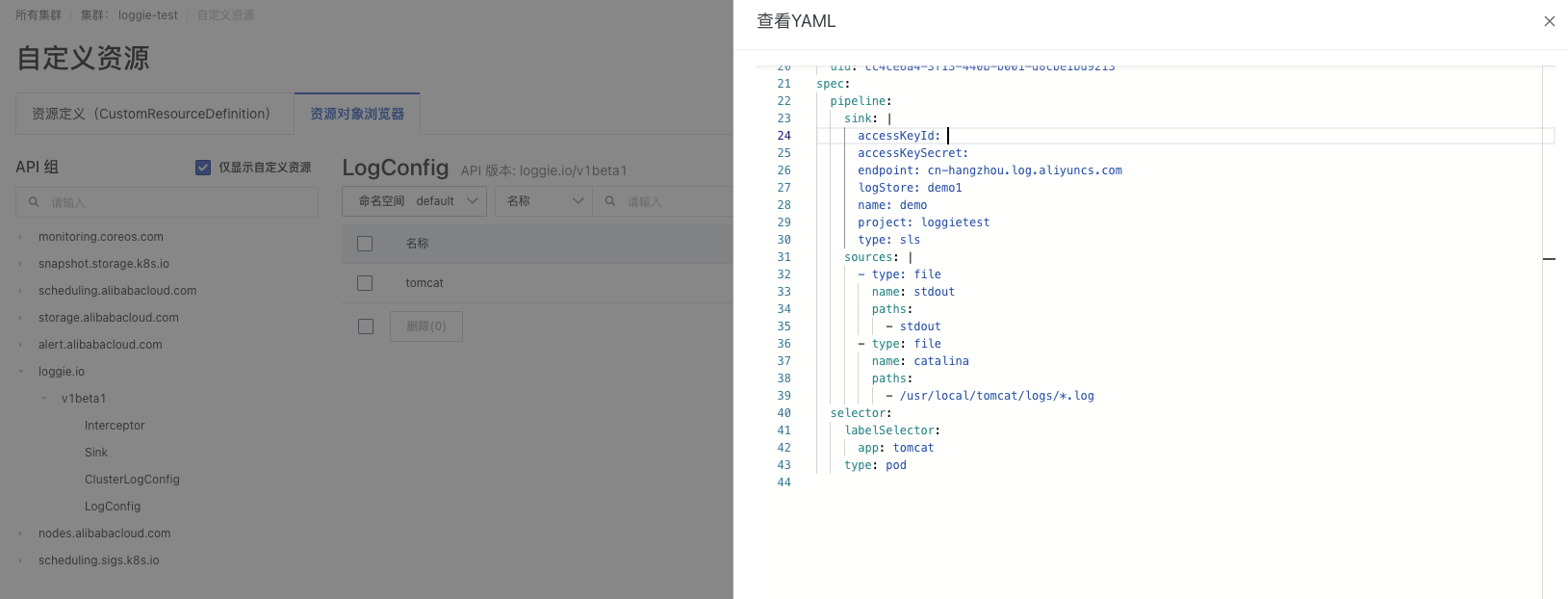1568x599 pixels.
Task: Select the tomcat row checkbox
Action: pos(365,283)
